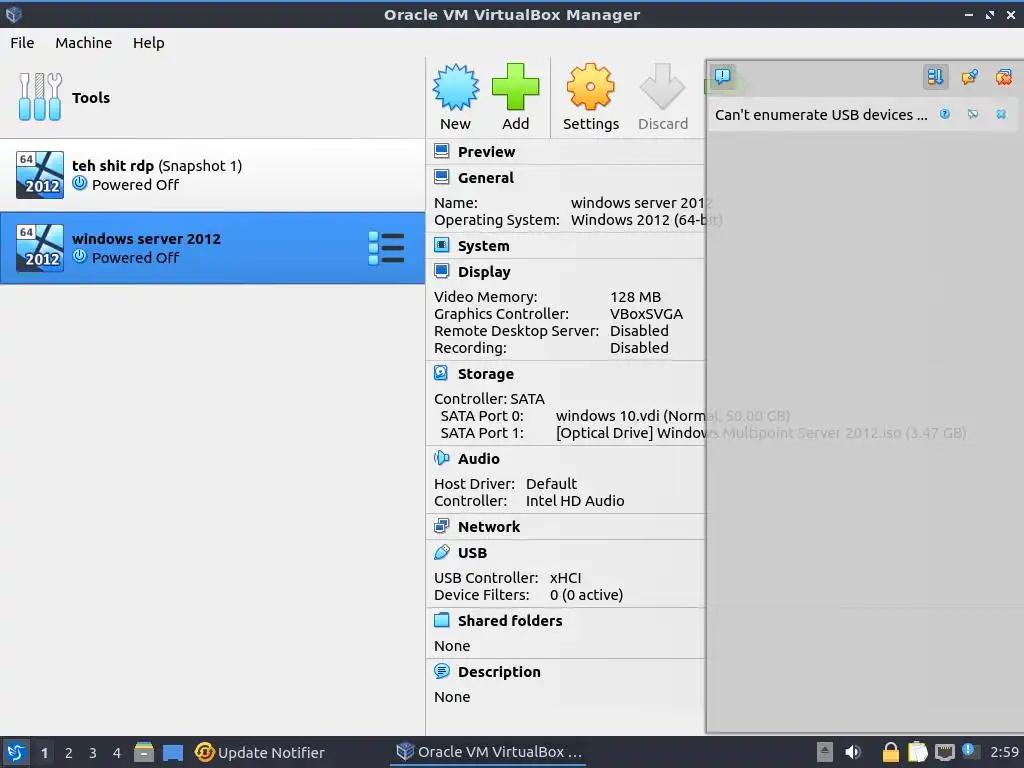Click the USB section header
The image size is (1024, 768).
coord(472,552)
